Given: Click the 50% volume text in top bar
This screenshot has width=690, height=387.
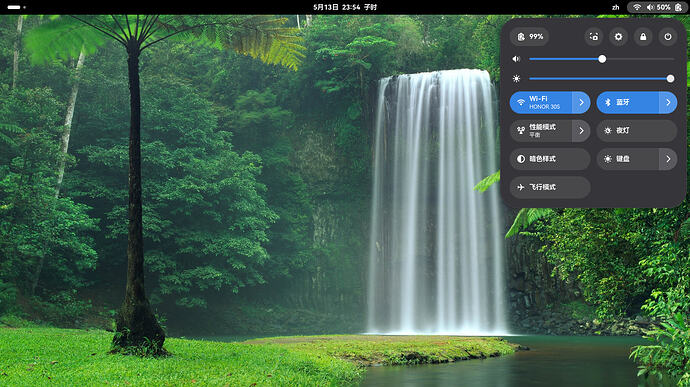Looking at the screenshot, I should click(x=664, y=7).
